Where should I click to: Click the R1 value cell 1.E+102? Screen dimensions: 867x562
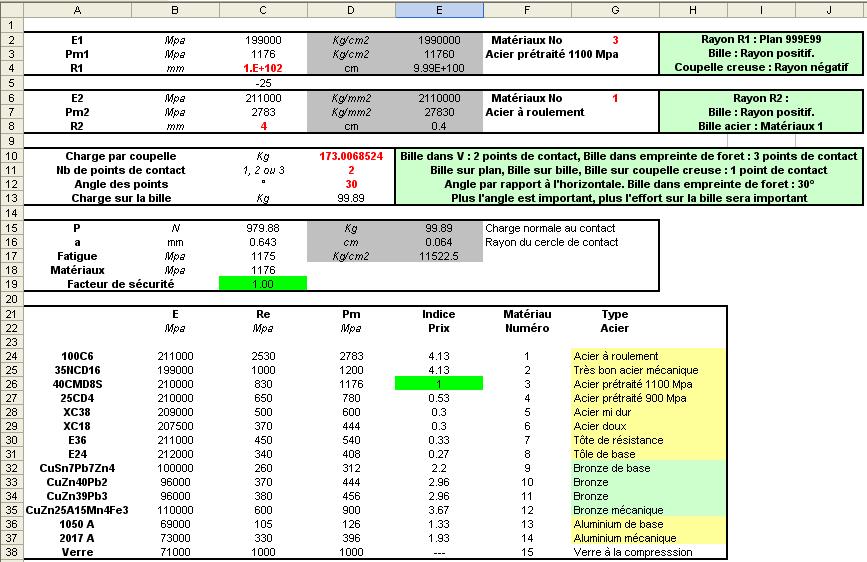pos(263,69)
